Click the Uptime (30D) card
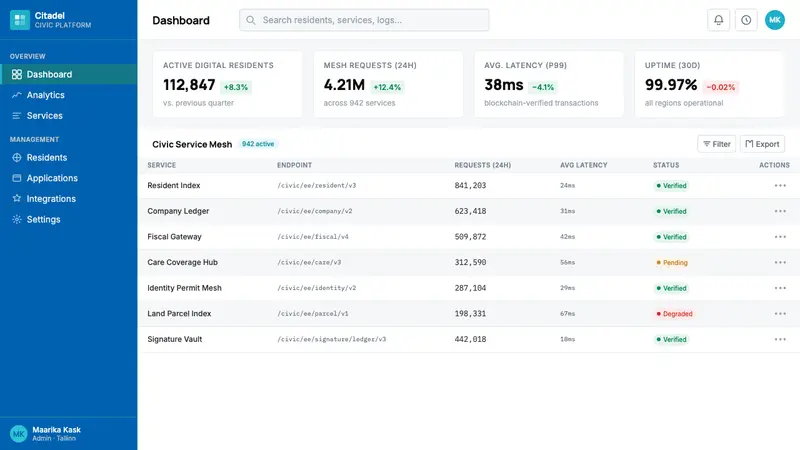Image resolution: width=800 pixels, height=450 pixels. point(710,84)
